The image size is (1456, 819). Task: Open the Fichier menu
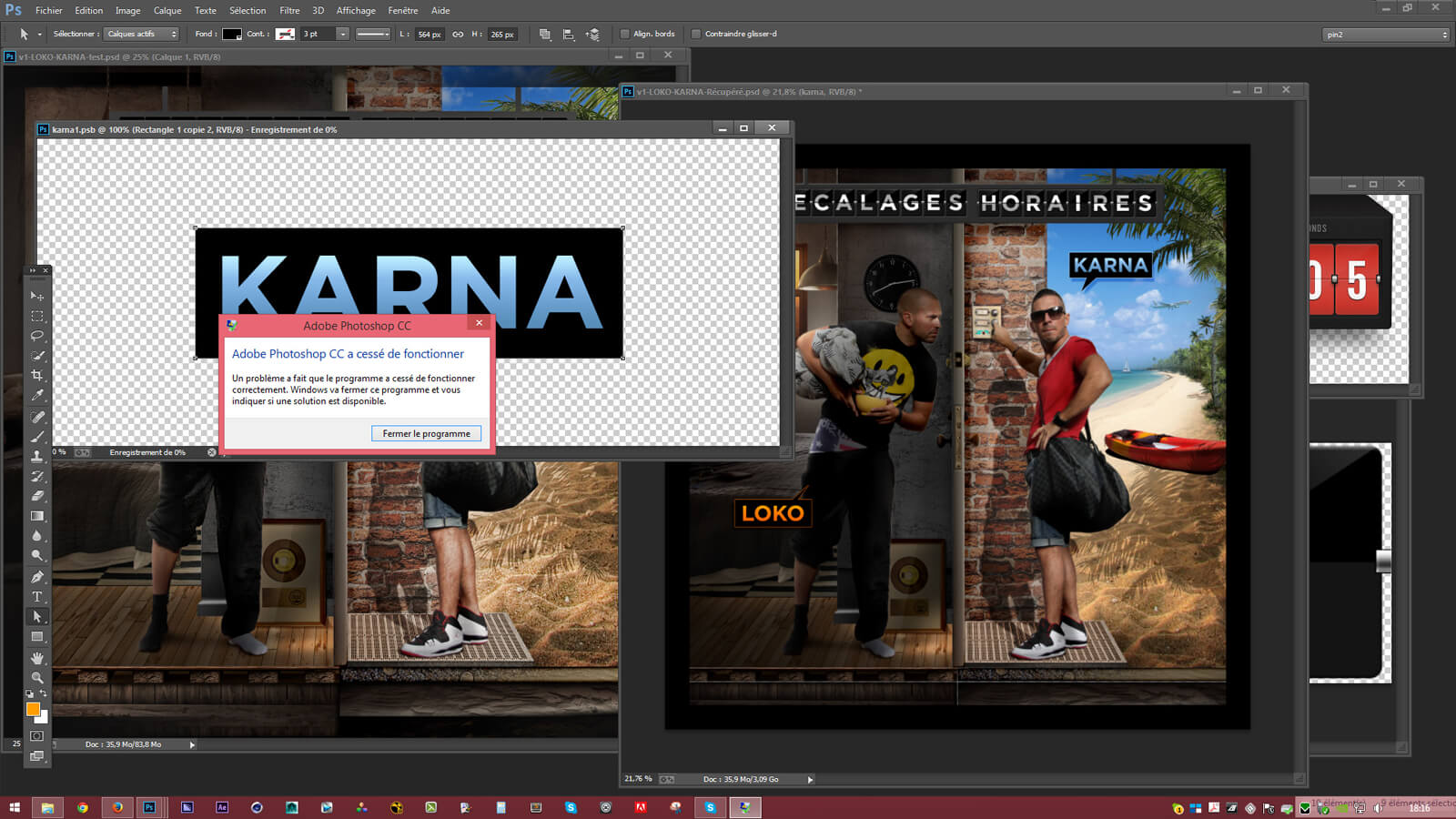pos(49,10)
